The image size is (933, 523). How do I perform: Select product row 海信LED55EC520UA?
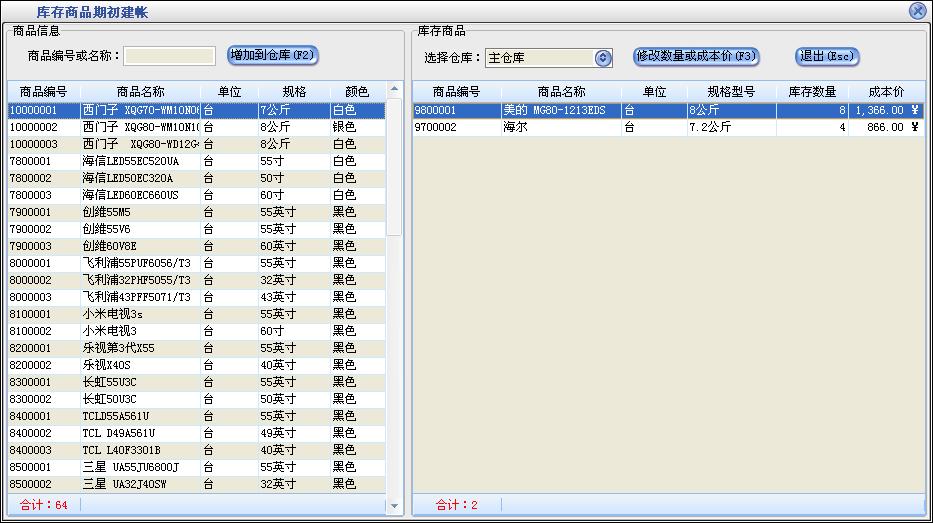click(x=140, y=161)
